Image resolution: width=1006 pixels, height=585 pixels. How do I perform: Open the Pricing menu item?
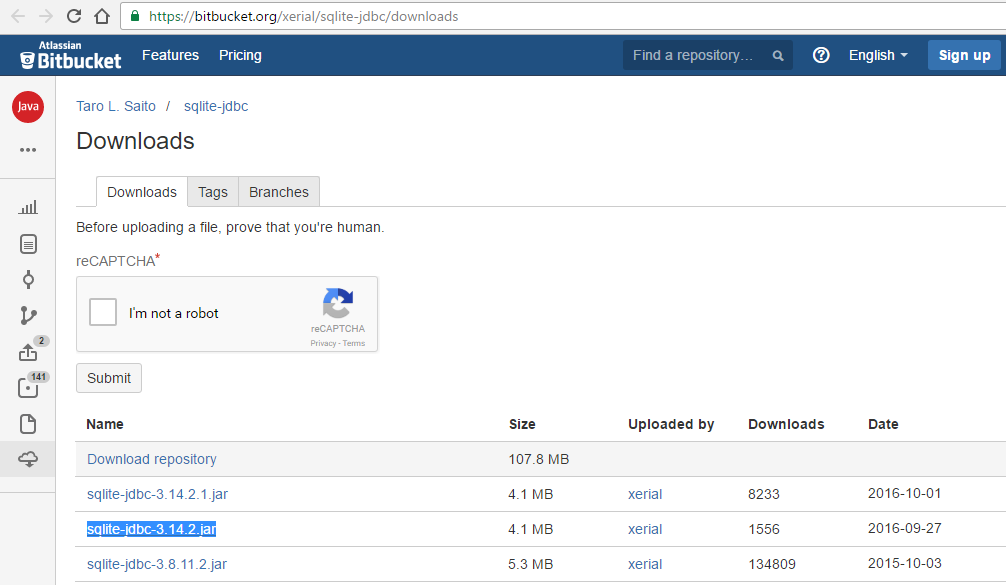(240, 55)
